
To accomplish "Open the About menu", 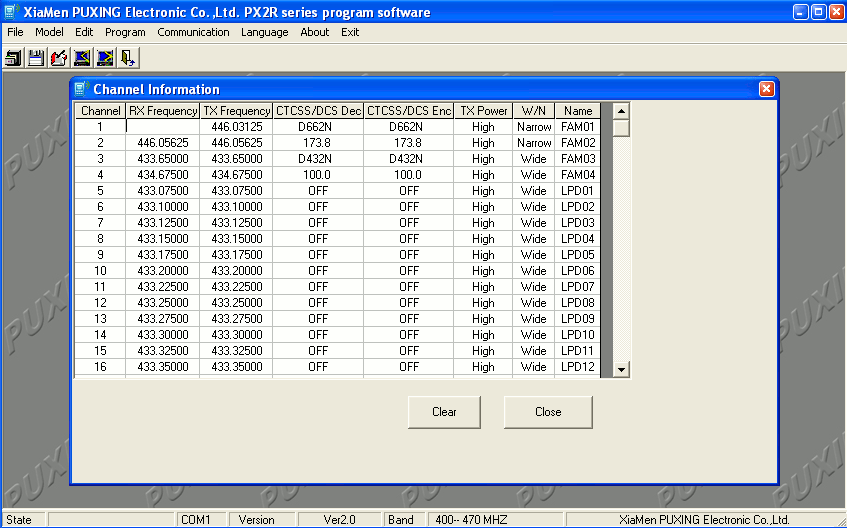I will tap(314, 32).
